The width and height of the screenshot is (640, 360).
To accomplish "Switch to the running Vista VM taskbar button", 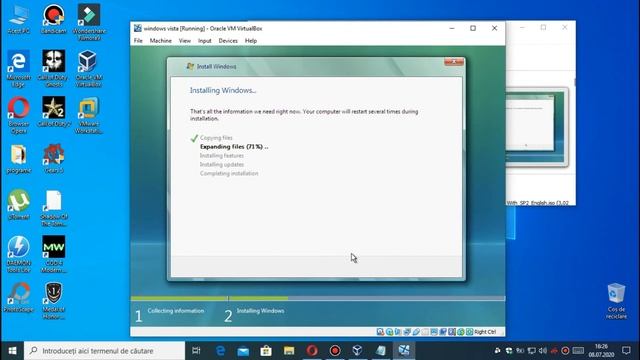I will click(404, 351).
